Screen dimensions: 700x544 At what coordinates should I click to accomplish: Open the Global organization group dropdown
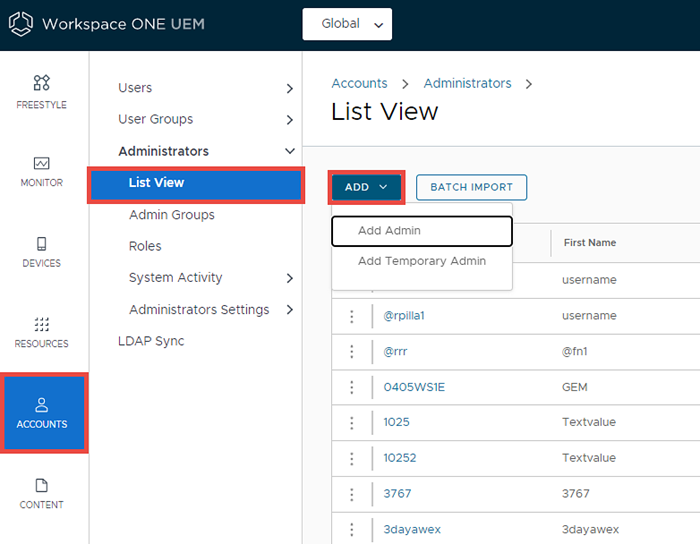click(x=347, y=24)
